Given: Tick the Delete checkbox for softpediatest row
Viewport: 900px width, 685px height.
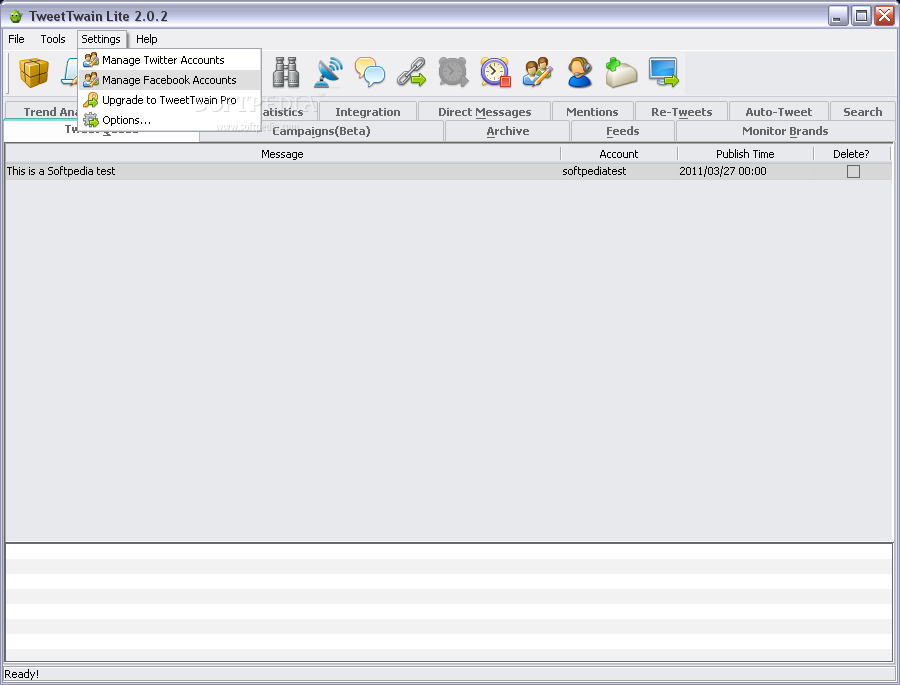Looking at the screenshot, I should pyautogui.click(x=854, y=171).
